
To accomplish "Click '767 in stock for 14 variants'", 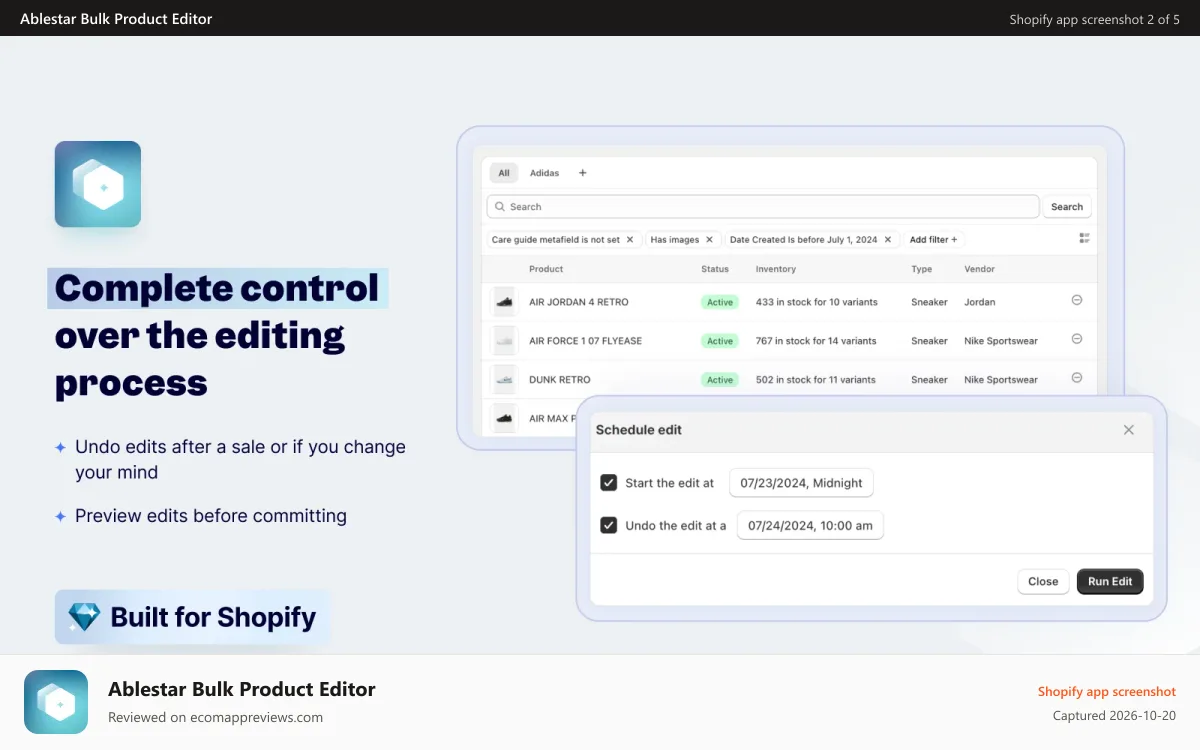I will 816,341.
